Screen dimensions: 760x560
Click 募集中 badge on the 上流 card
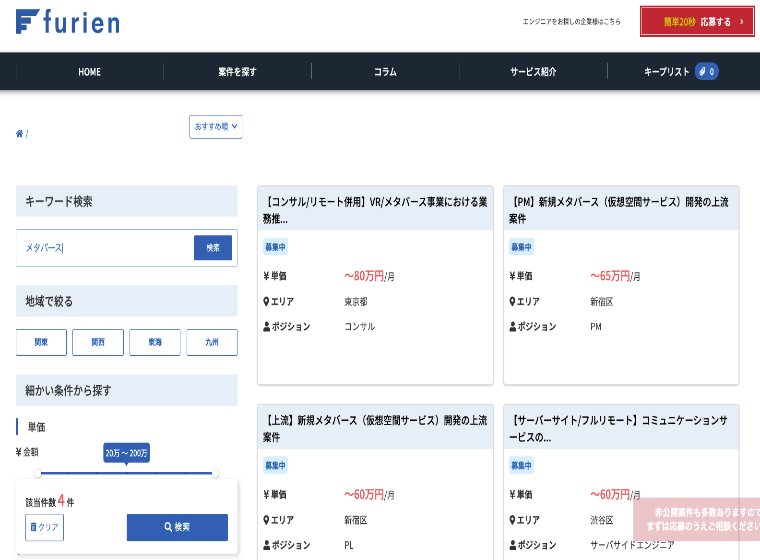pos(275,465)
